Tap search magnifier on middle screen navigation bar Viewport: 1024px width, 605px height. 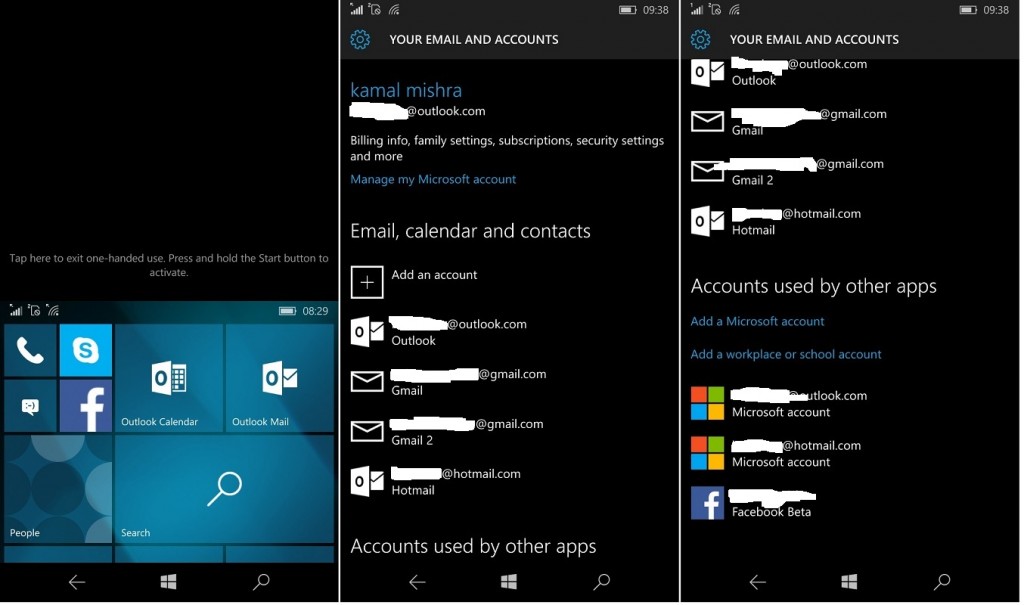pos(601,581)
